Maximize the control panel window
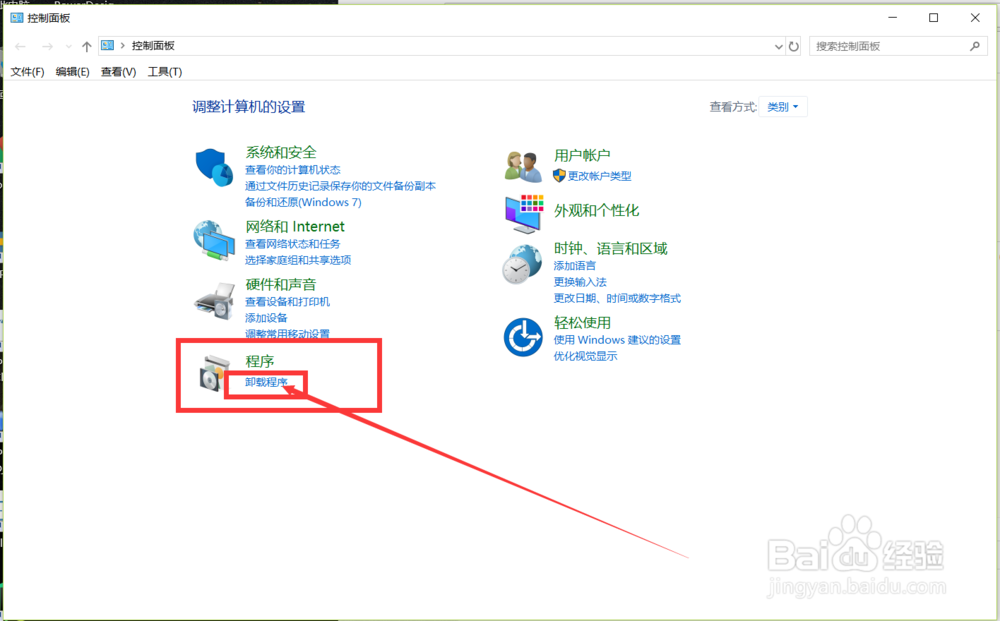 [x=934, y=18]
